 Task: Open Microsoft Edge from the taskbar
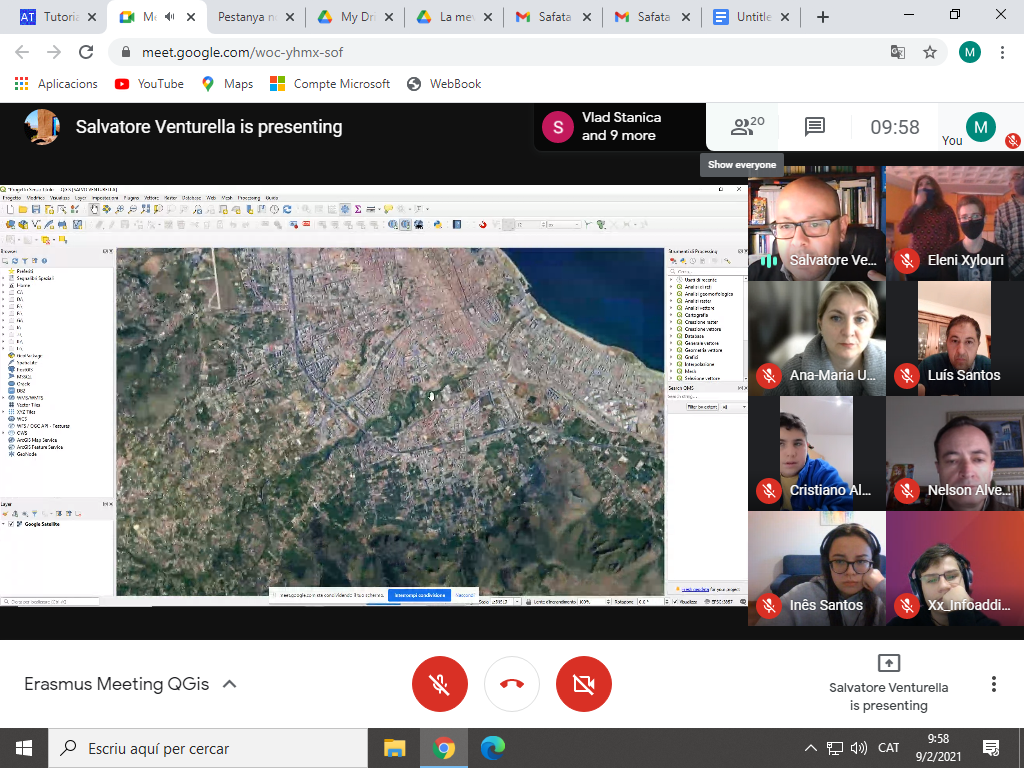tap(492, 747)
